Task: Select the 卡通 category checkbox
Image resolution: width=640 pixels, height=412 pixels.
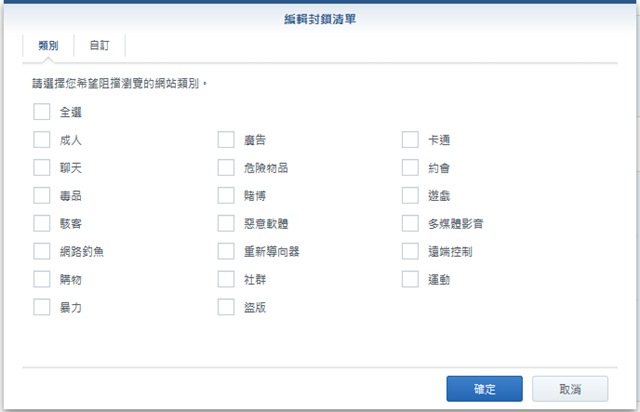Action: [x=410, y=140]
